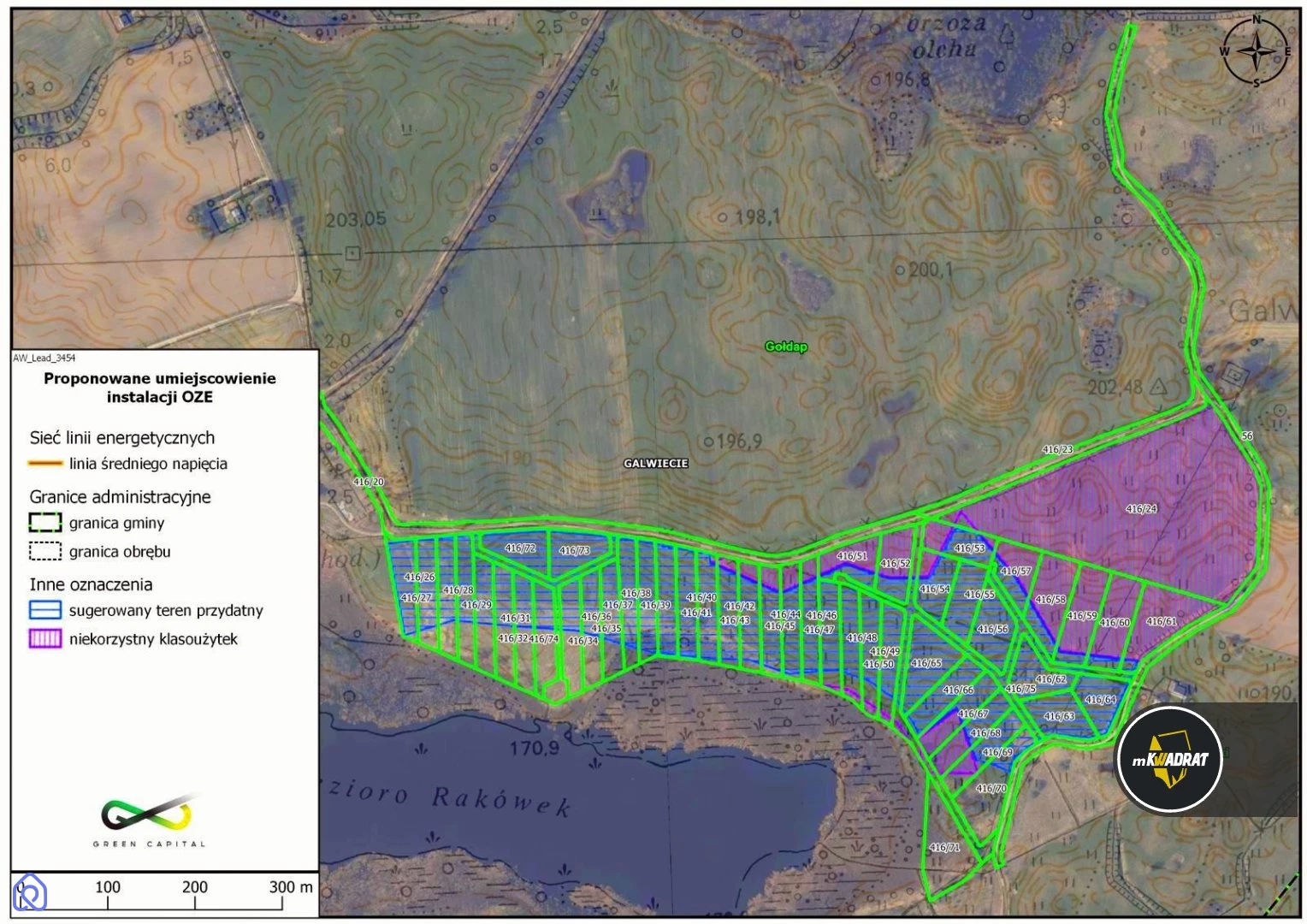Click parcel label 416/71 at the bottom

pyautogui.click(x=944, y=847)
